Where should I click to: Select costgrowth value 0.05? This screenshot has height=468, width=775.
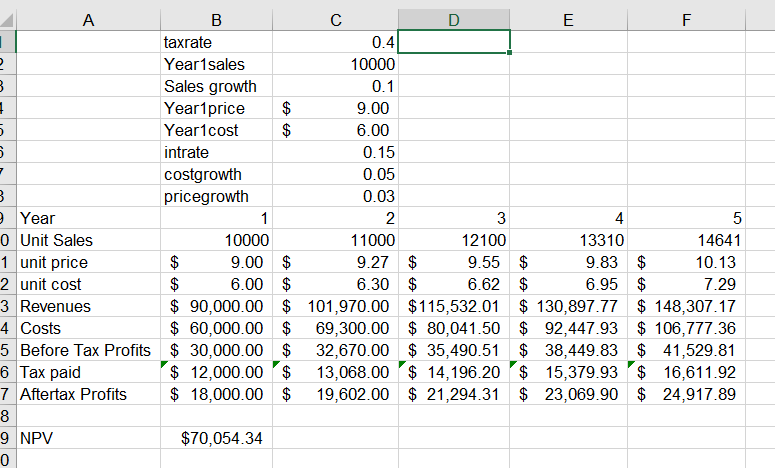tap(336, 174)
